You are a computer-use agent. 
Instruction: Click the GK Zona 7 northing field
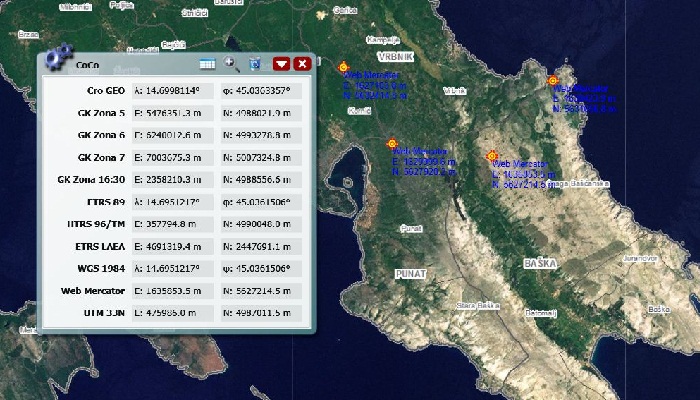pos(263,157)
